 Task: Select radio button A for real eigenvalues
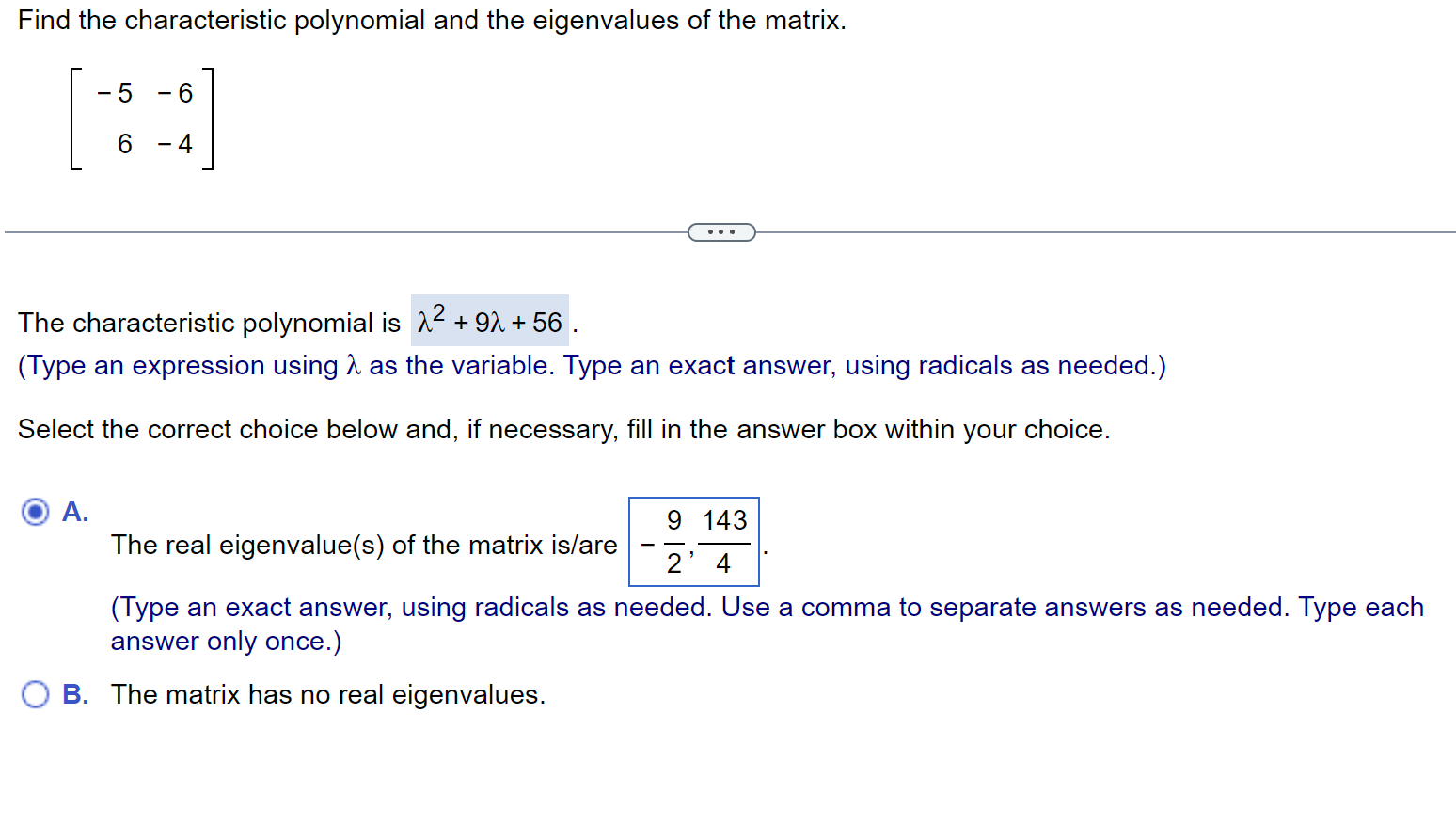tap(35, 511)
